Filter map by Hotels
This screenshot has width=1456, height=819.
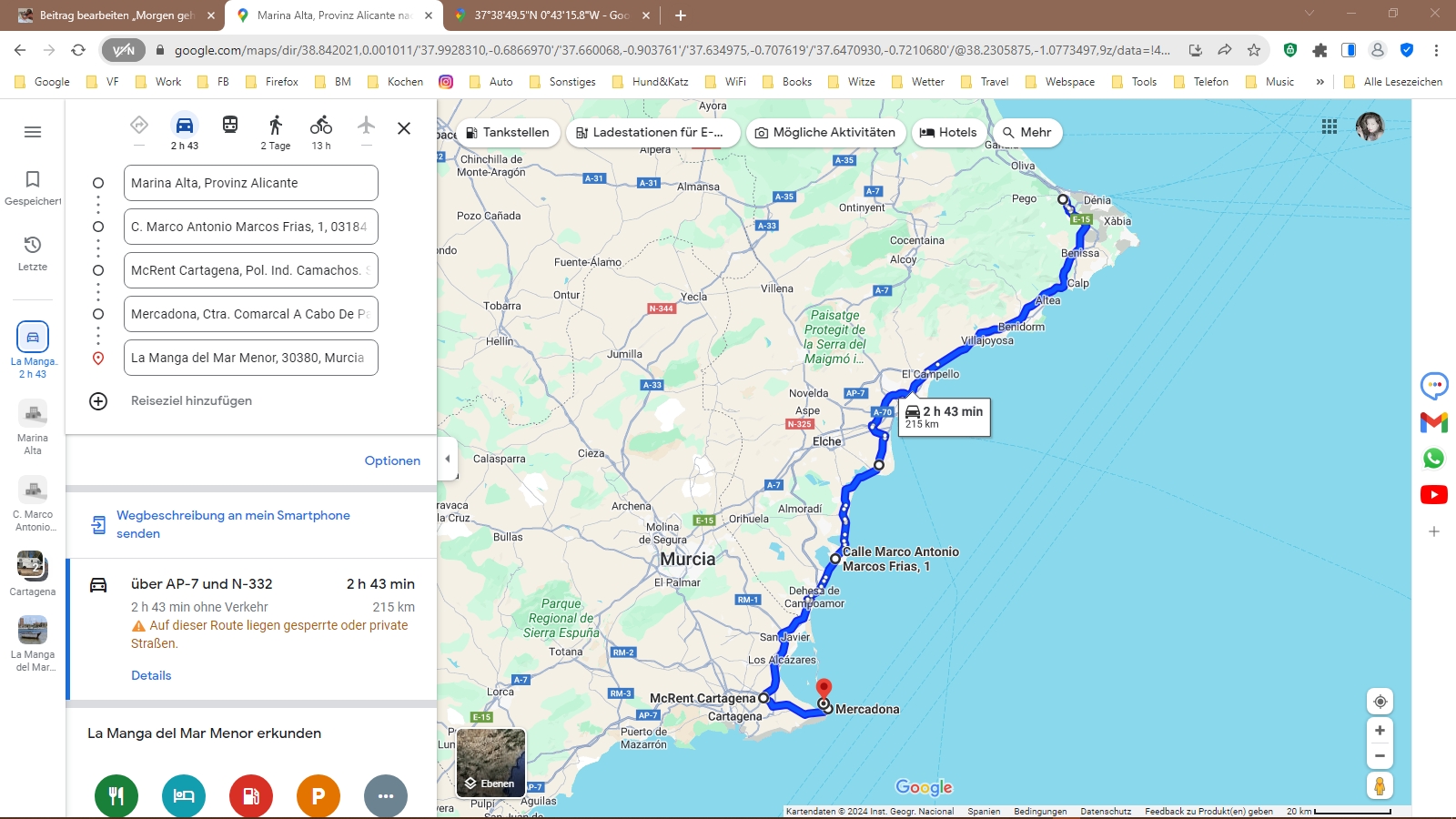tap(948, 132)
